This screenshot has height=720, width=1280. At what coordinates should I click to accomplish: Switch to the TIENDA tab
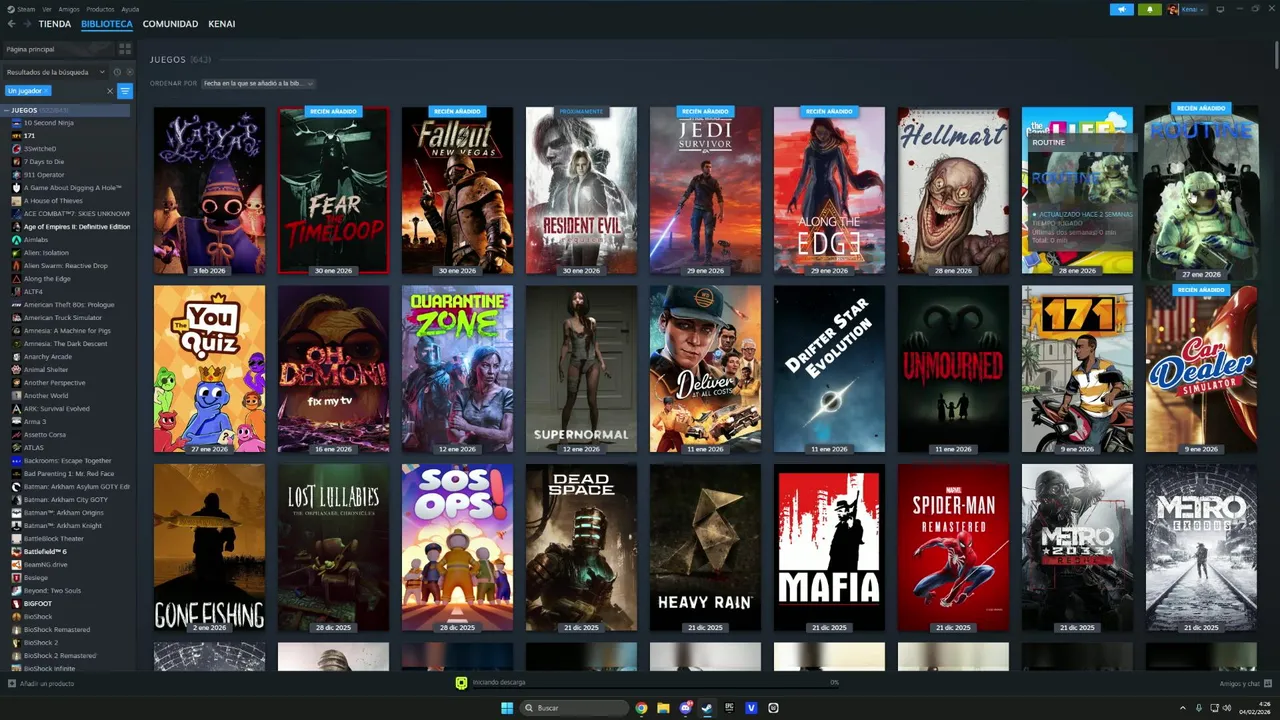click(55, 24)
